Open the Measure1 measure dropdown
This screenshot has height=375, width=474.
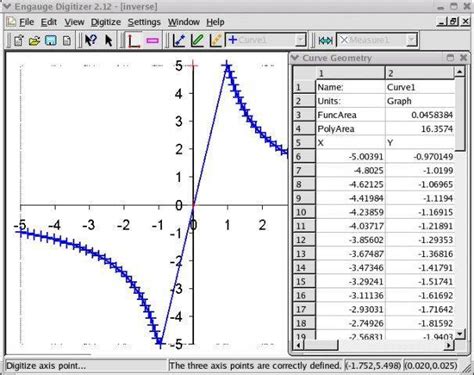412,40
